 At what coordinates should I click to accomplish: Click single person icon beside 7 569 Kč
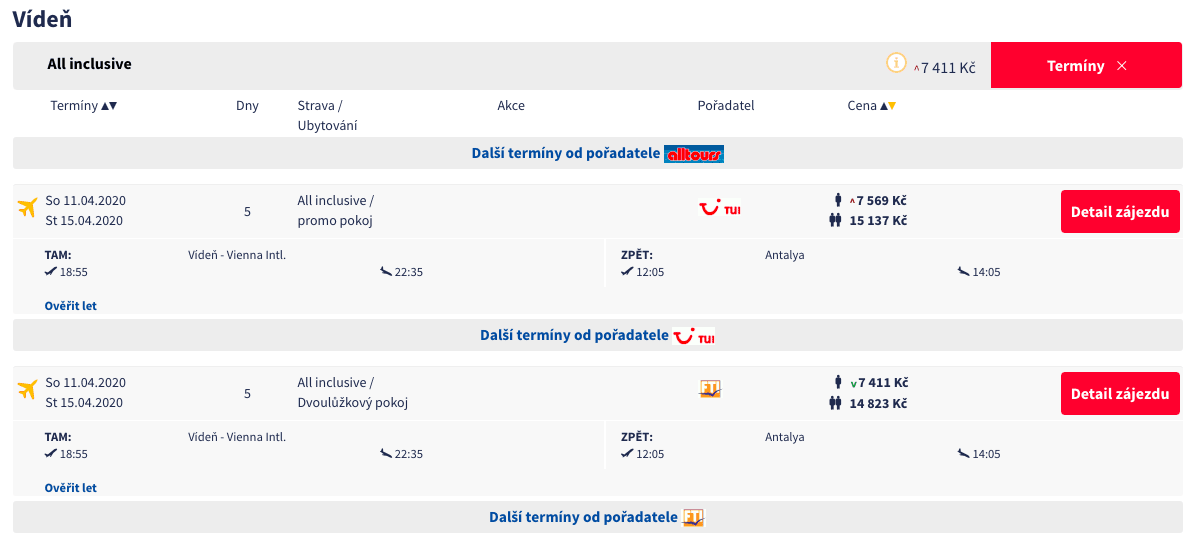838,200
